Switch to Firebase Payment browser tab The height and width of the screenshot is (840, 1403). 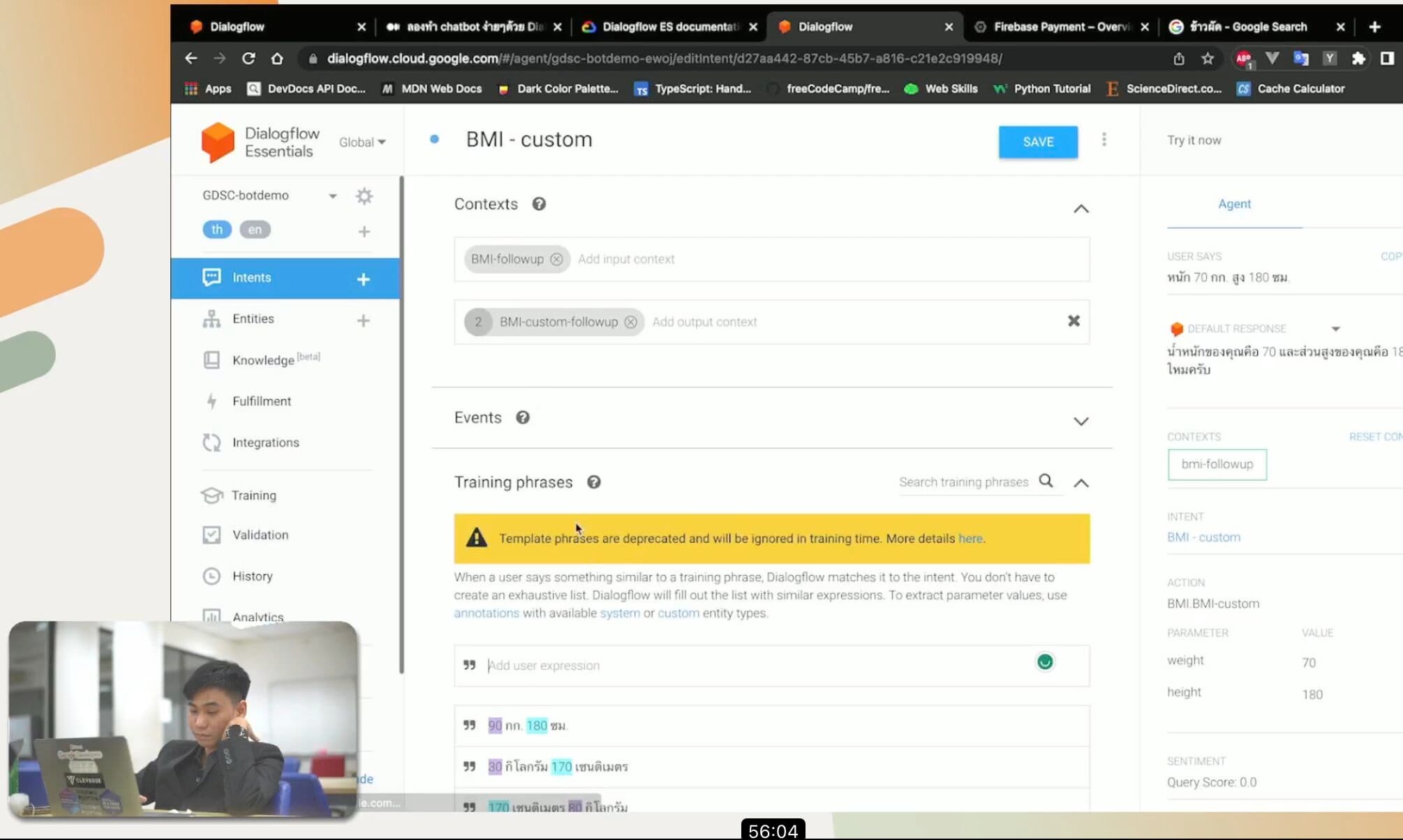click(1060, 27)
